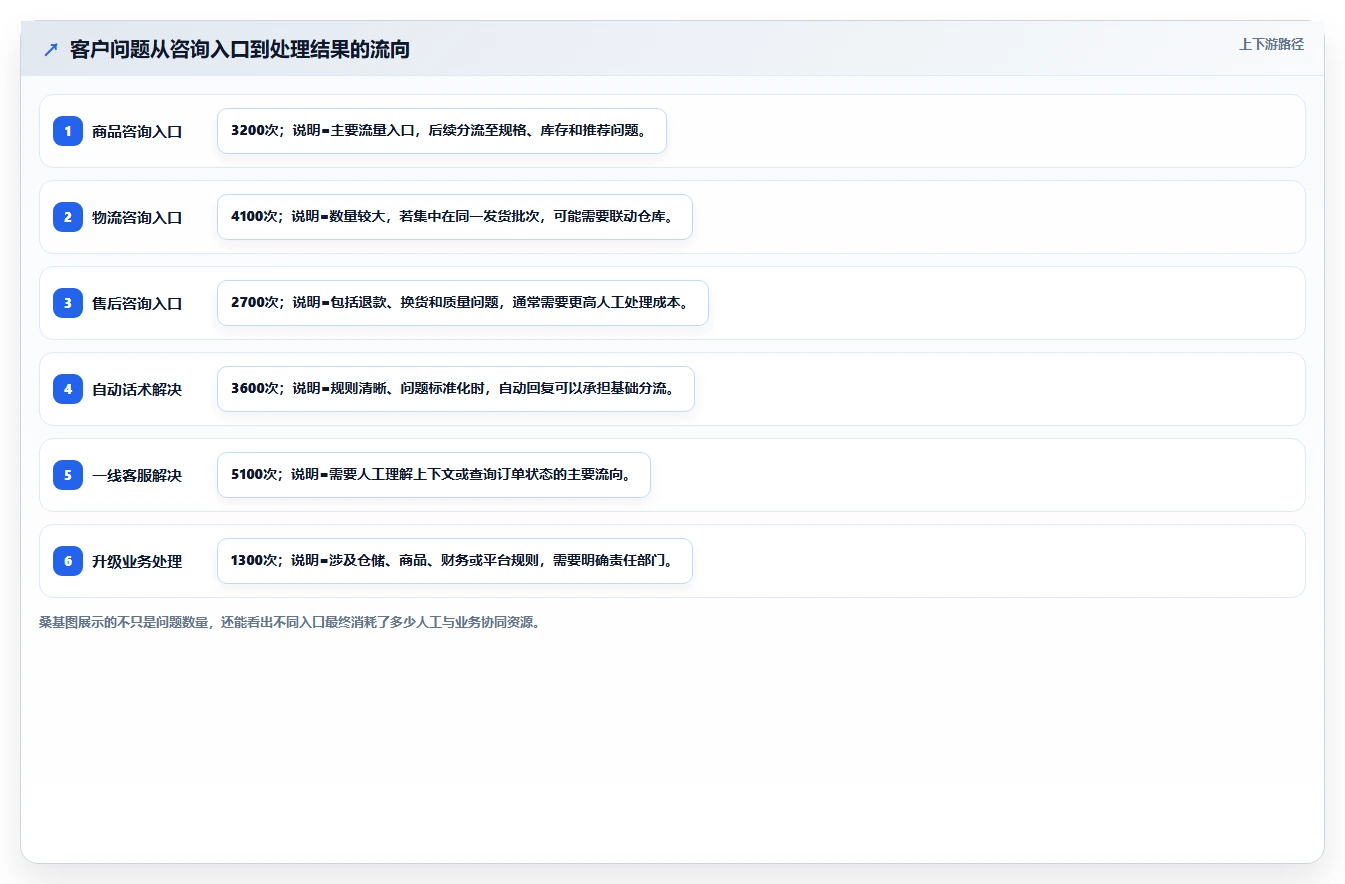Click the number 2 badge for 物流咨询入口

tap(68, 217)
